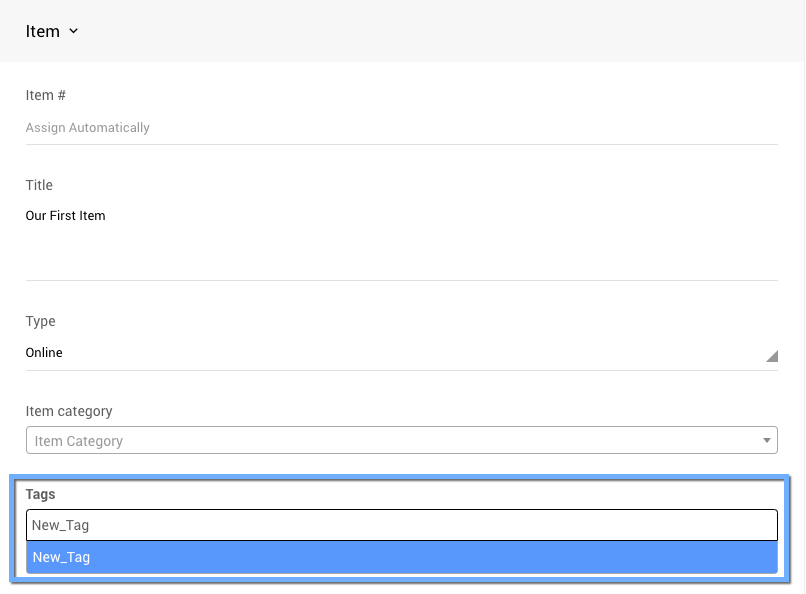Click the Our First Item title text
The height and width of the screenshot is (594, 806).
click(65, 216)
